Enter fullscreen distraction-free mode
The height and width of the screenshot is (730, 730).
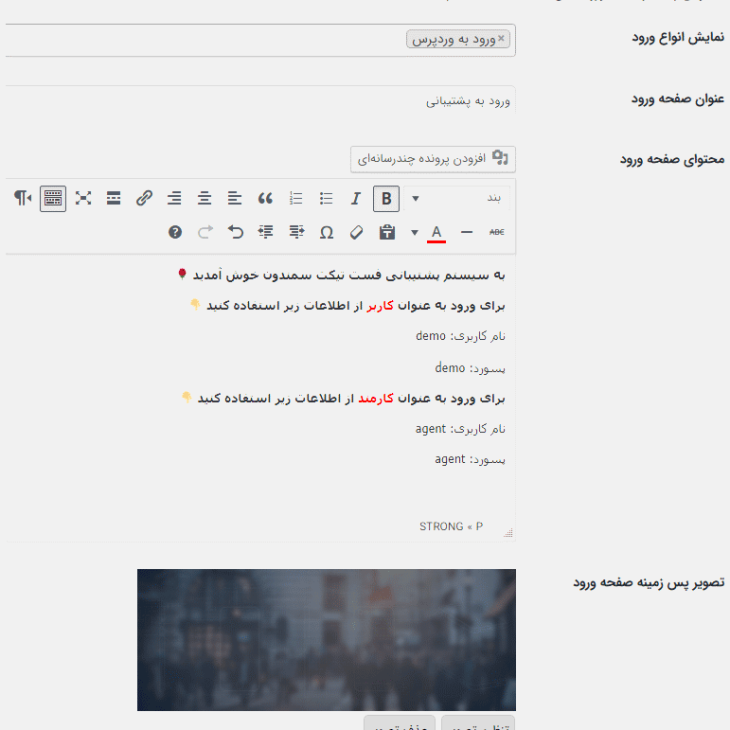(x=84, y=198)
